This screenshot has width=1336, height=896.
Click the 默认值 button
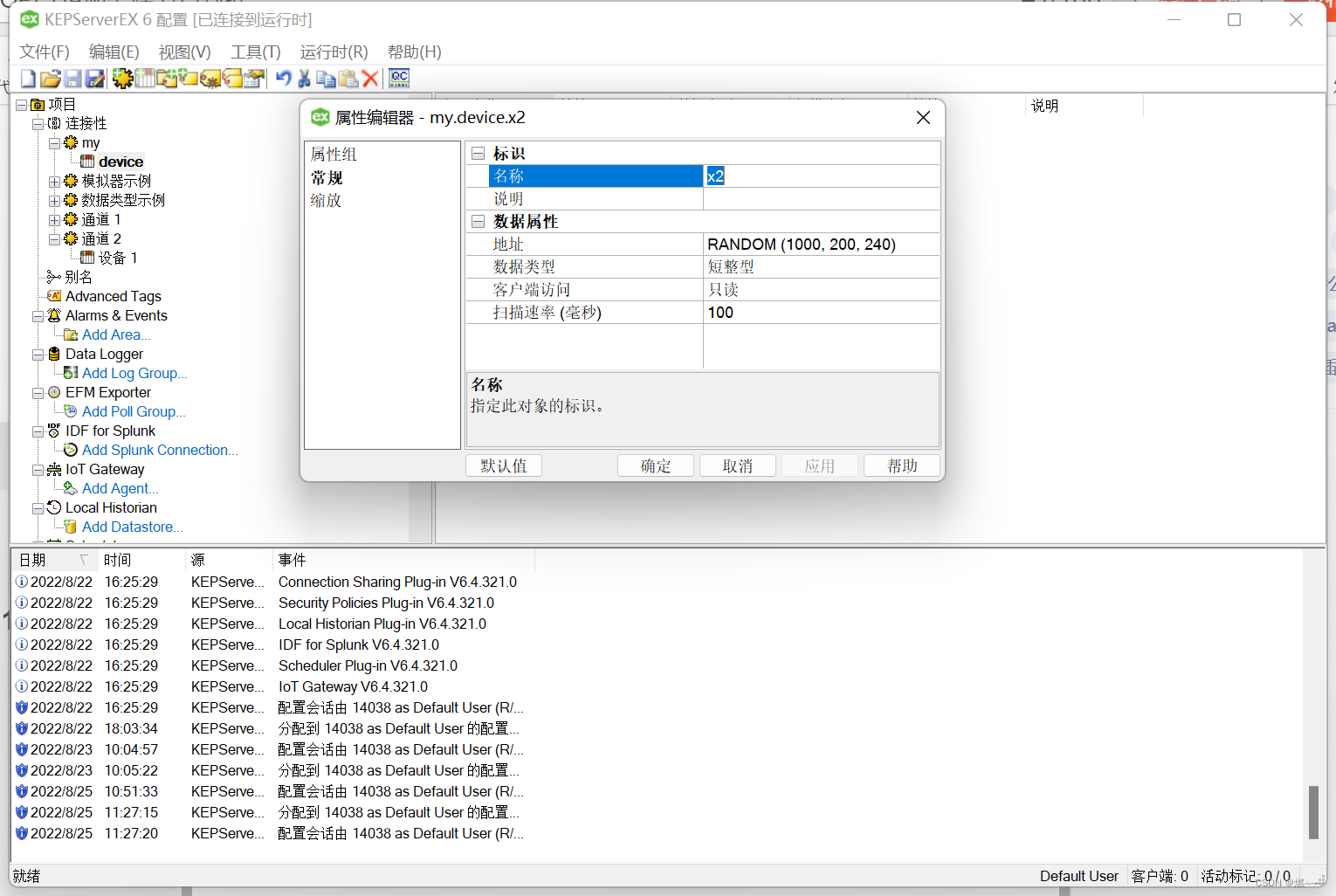pos(504,466)
